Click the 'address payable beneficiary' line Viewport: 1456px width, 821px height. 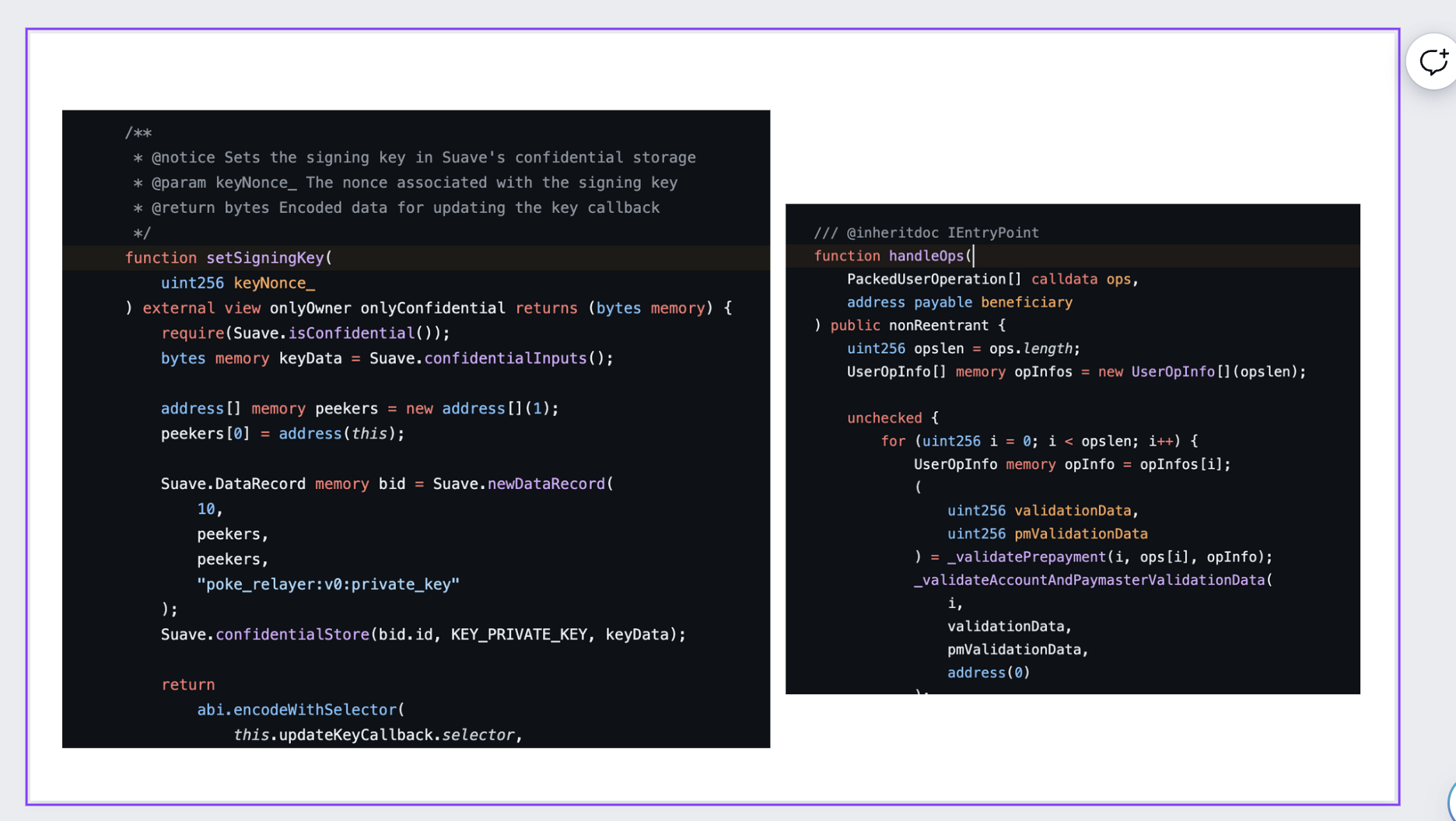(960, 302)
